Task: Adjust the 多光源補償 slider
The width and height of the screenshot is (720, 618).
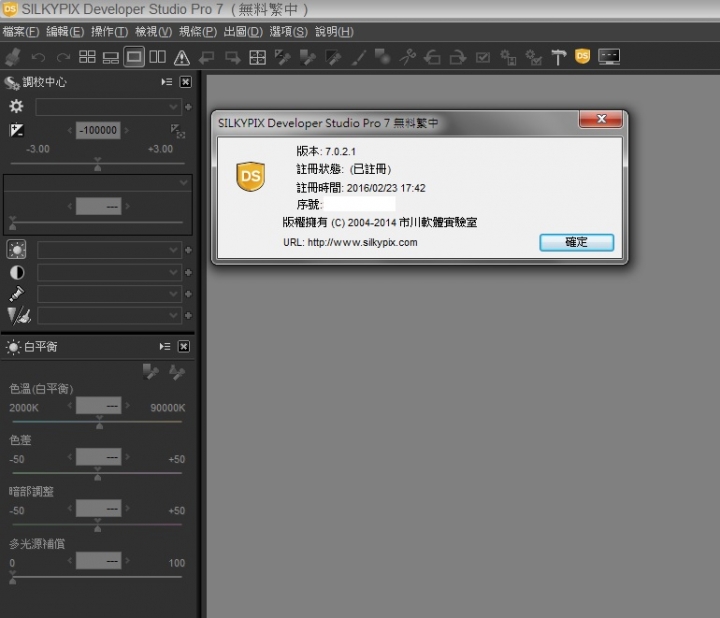Action: pos(97,577)
